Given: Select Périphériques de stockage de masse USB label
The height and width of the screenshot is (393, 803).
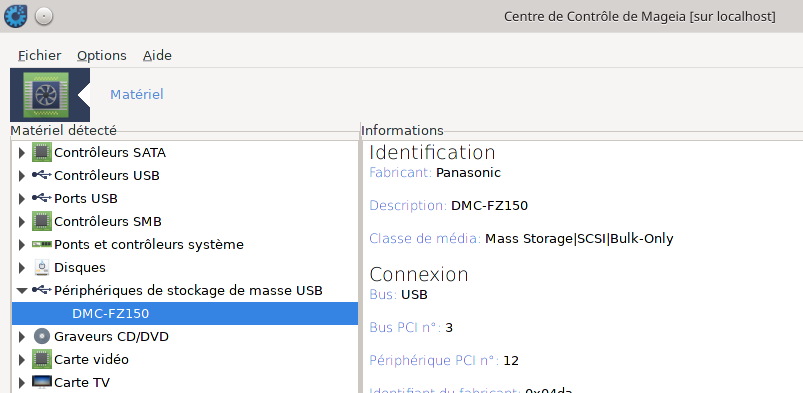Looking at the screenshot, I should (x=188, y=291).
